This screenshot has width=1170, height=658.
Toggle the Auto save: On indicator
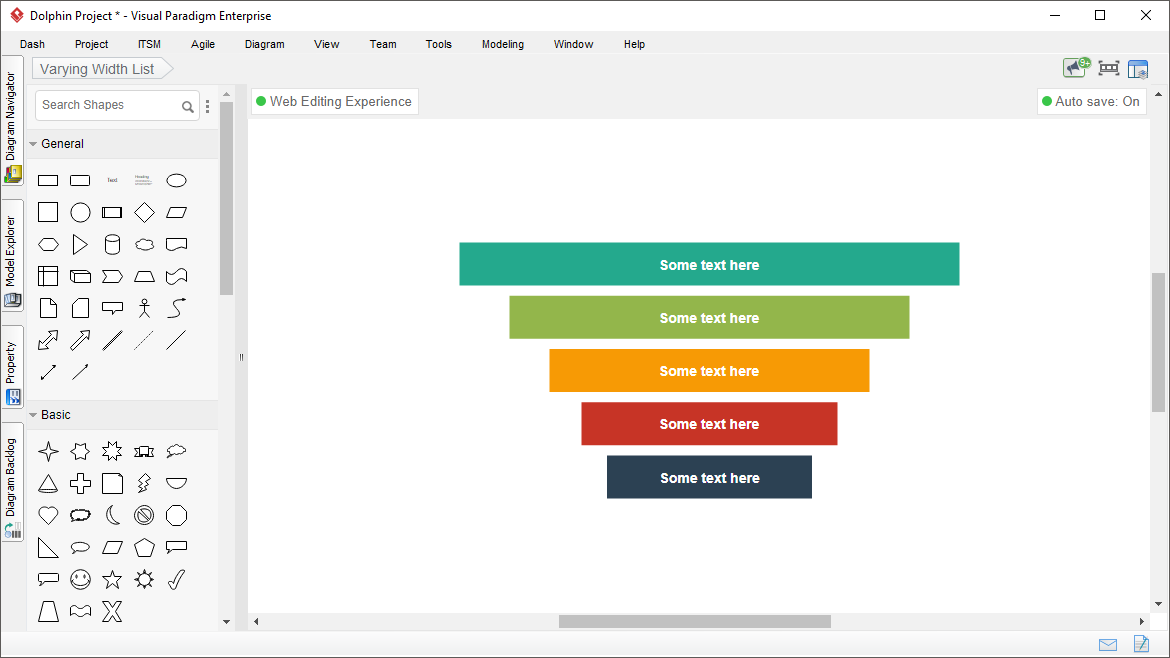[x=1091, y=101]
